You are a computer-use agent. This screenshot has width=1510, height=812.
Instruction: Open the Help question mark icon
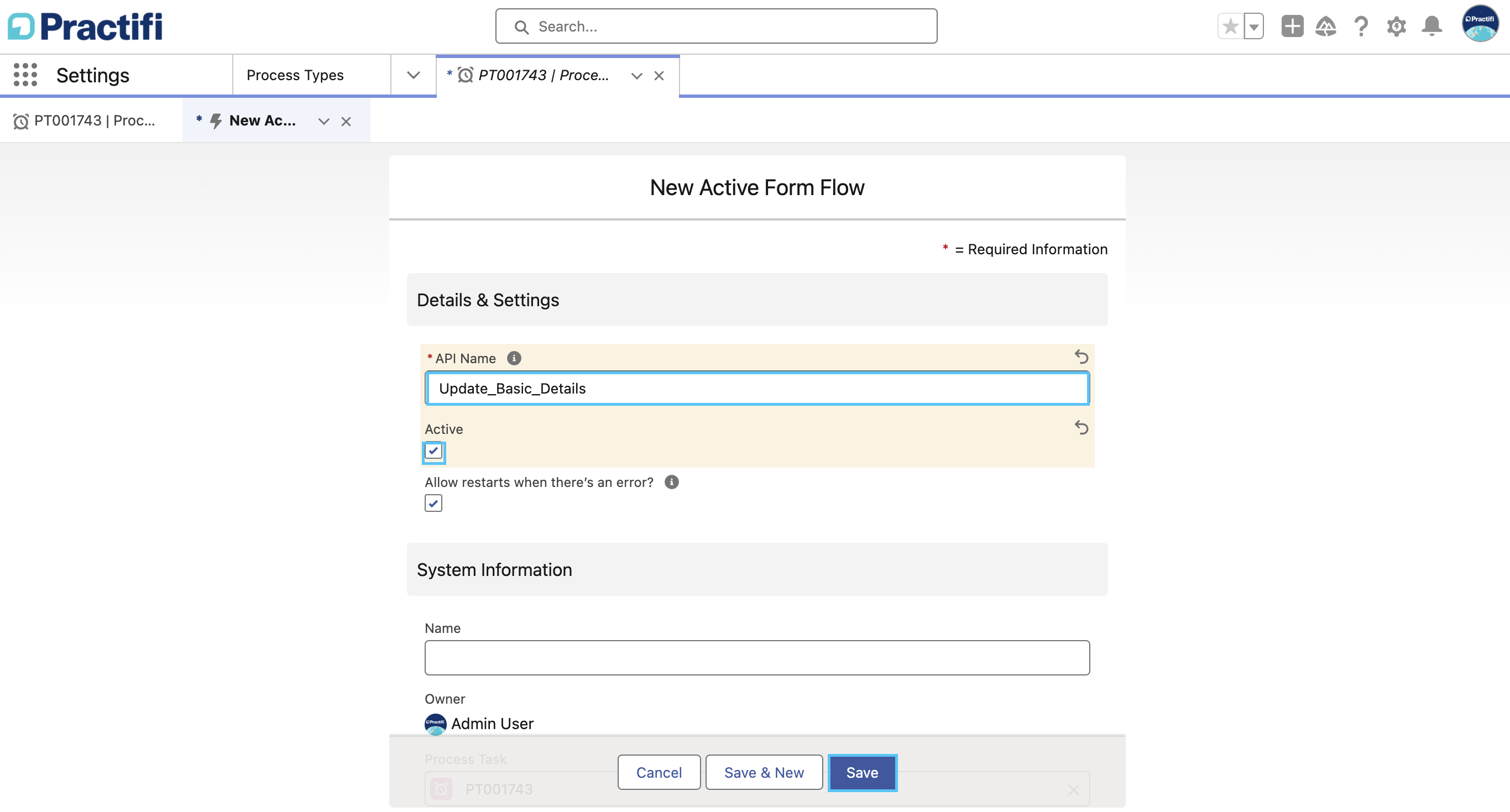[1361, 27]
